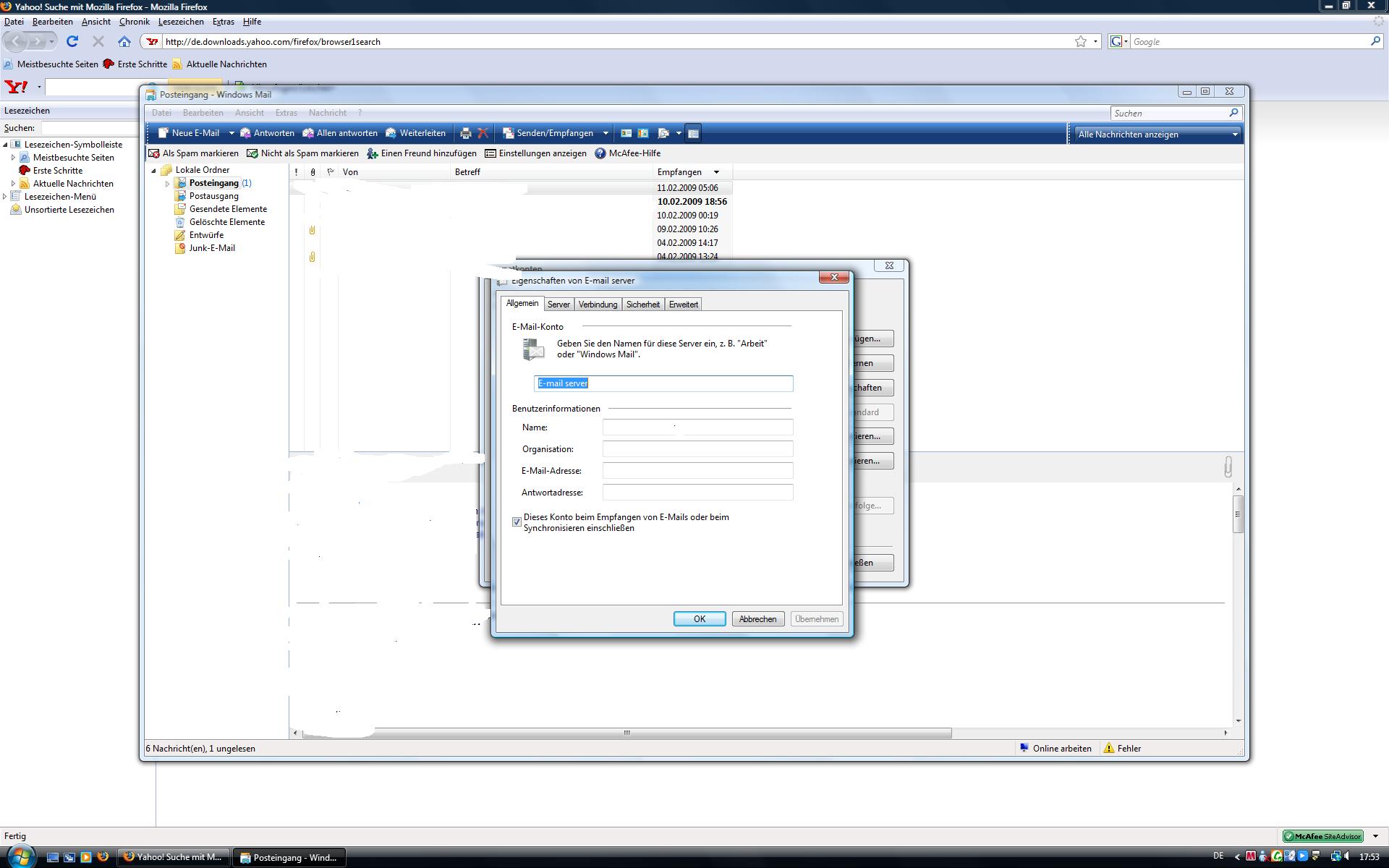Image resolution: width=1389 pixels, height=868 pixels.
Task: Expand Meistbesuchte Seiten bookmark folder
Action: [x=13, y=157]
